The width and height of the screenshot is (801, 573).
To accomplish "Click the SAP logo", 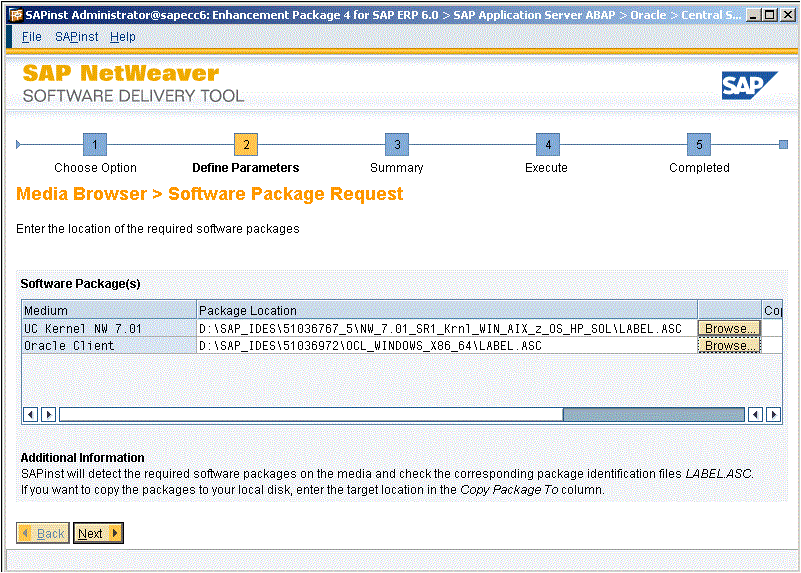I will 749,86.
